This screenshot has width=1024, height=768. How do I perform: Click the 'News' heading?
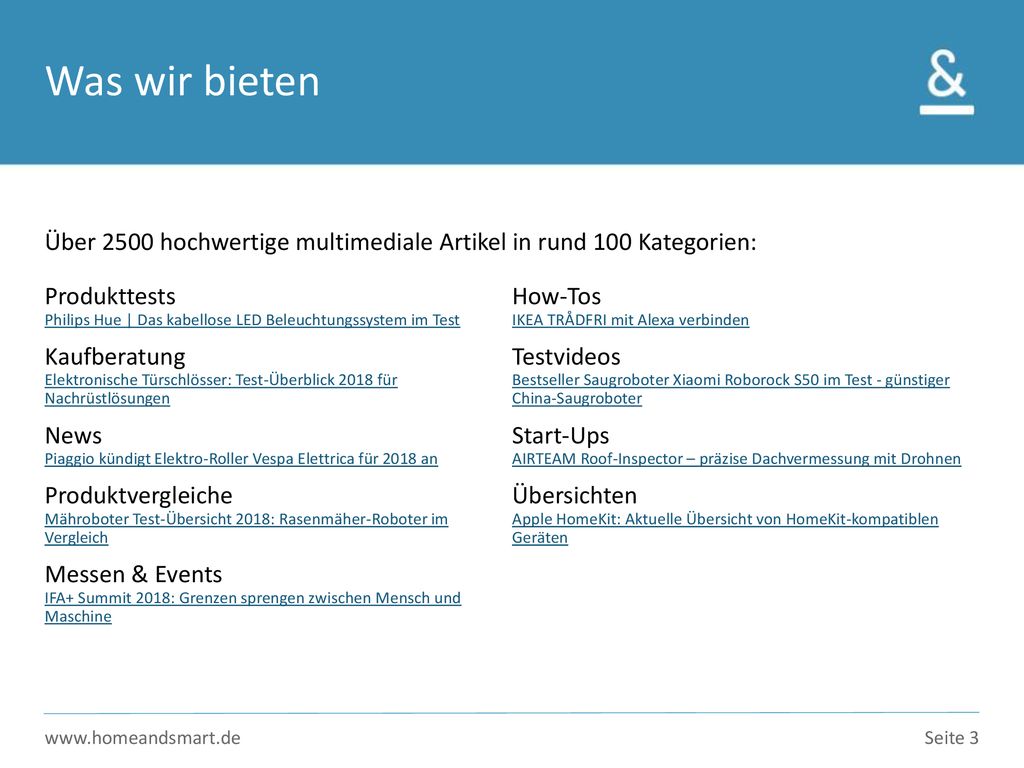73,436
